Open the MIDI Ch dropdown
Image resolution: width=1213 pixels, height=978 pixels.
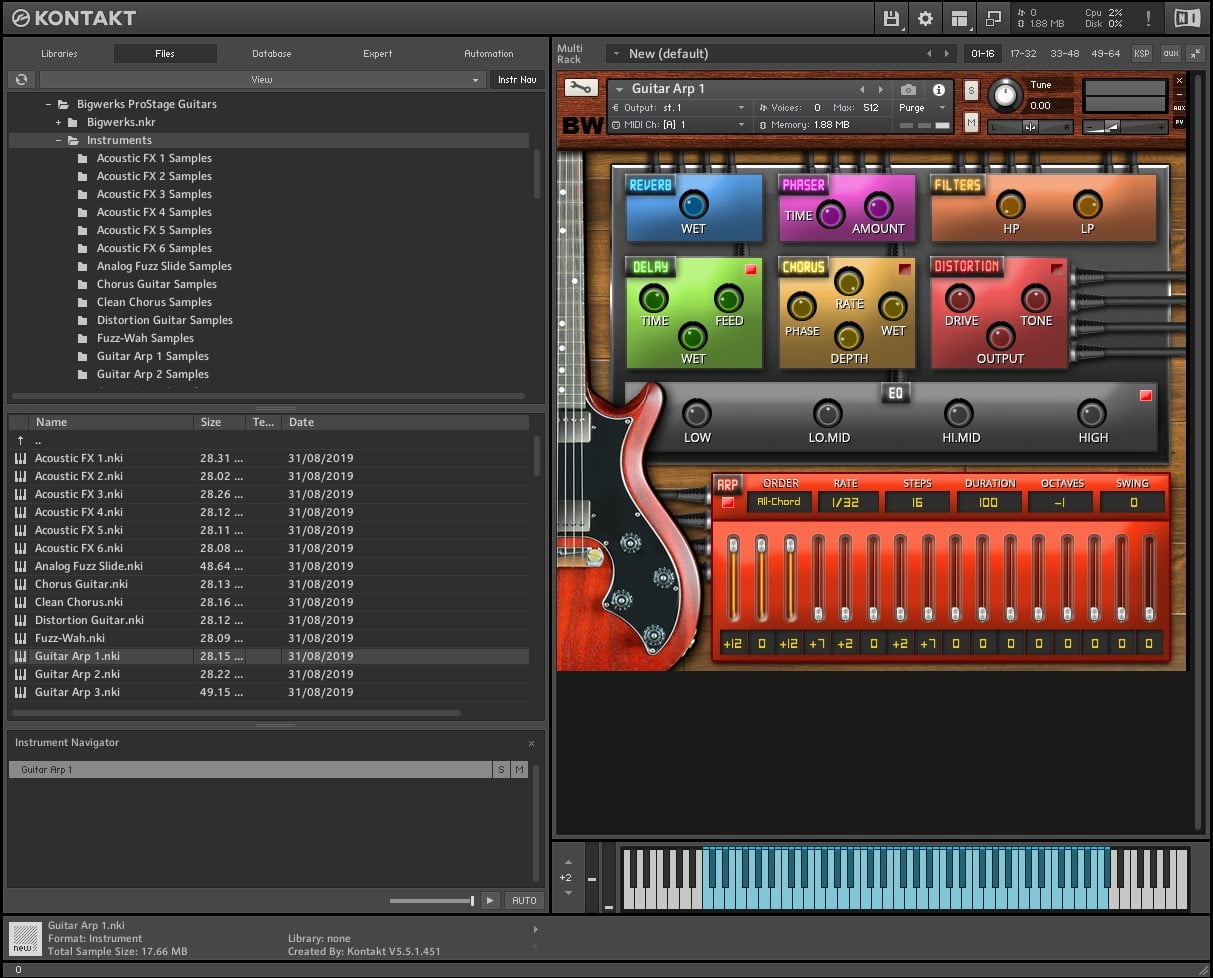(680, 125)
